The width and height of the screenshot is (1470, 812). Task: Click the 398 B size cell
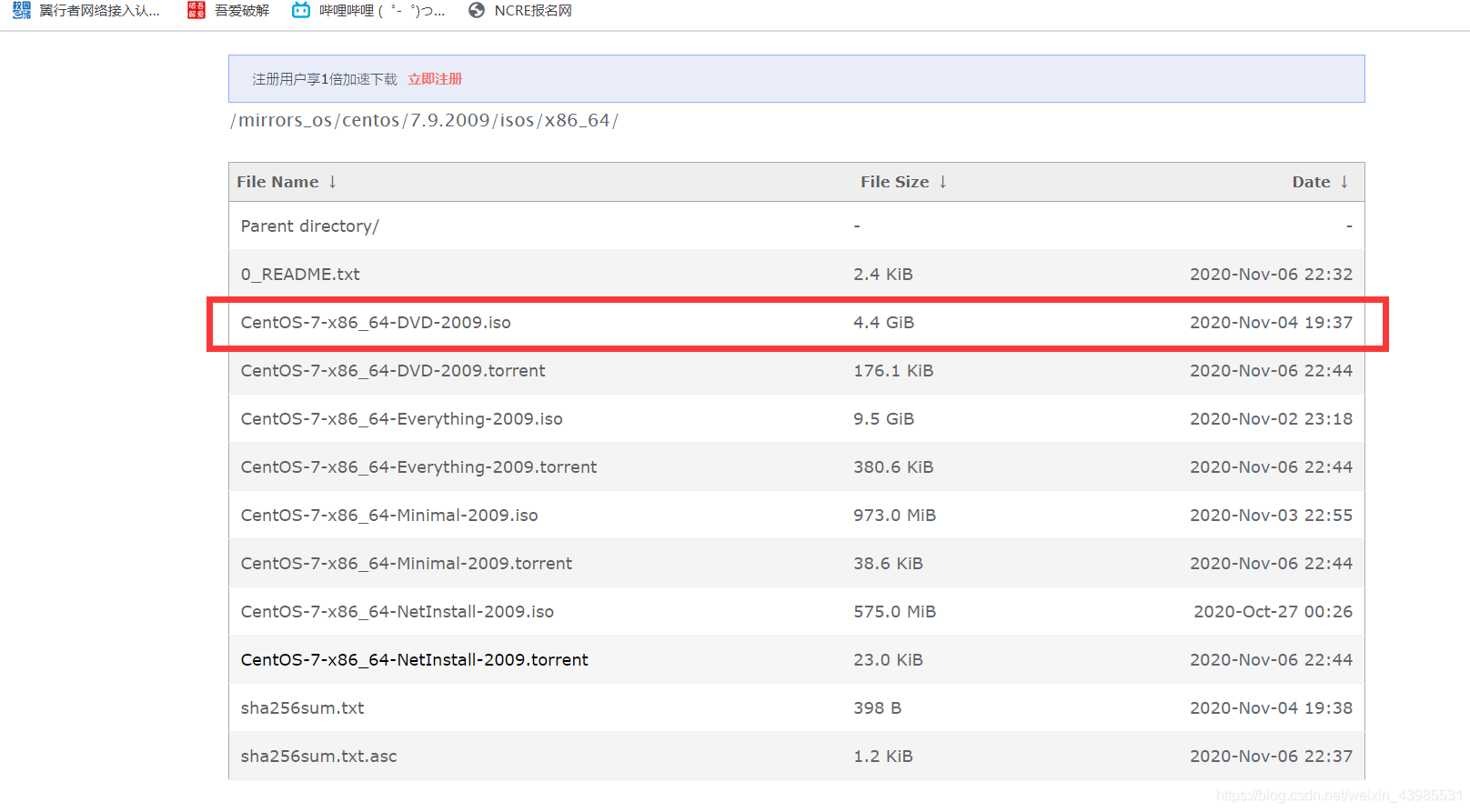(x=877, y=707)
